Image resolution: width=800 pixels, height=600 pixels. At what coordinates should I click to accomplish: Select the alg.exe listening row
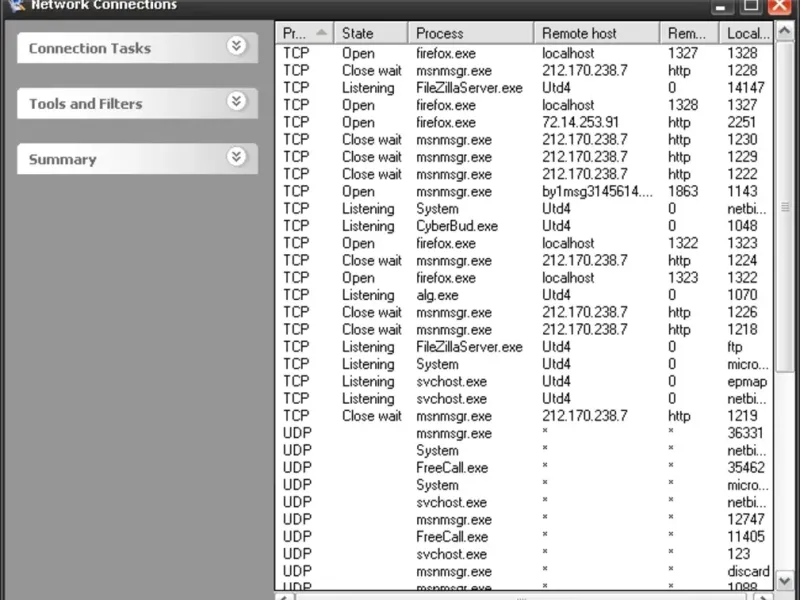point(524,295)
